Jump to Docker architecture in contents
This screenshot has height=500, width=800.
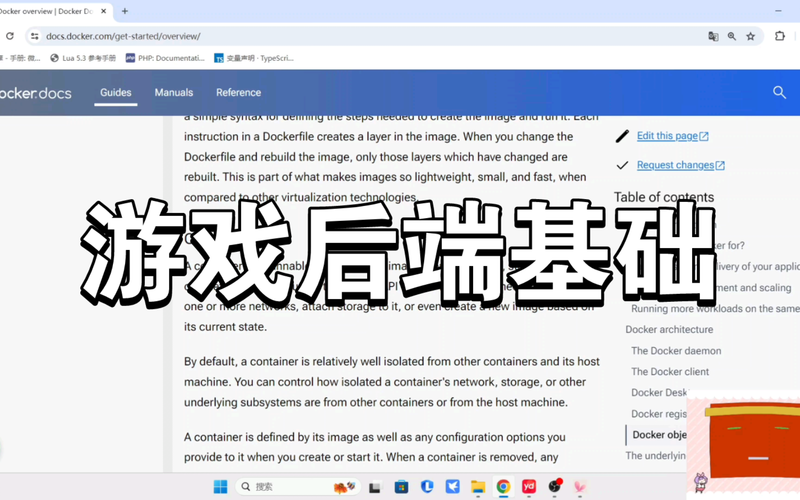coord(669,330)
